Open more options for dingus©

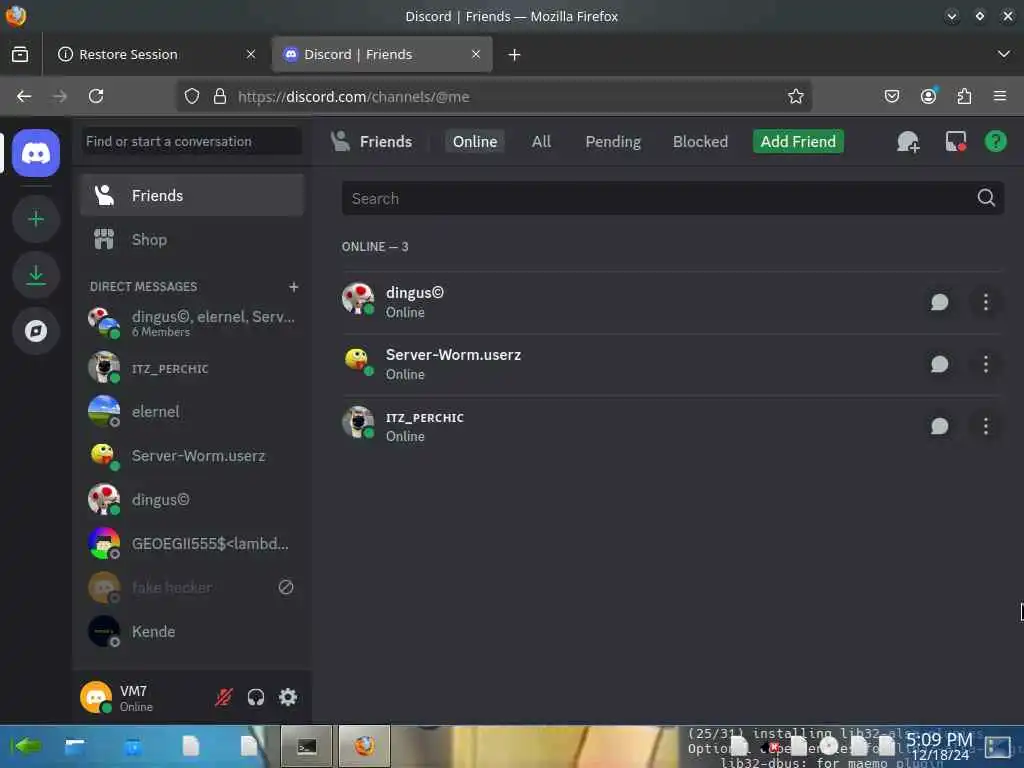(x=985, y=302)
